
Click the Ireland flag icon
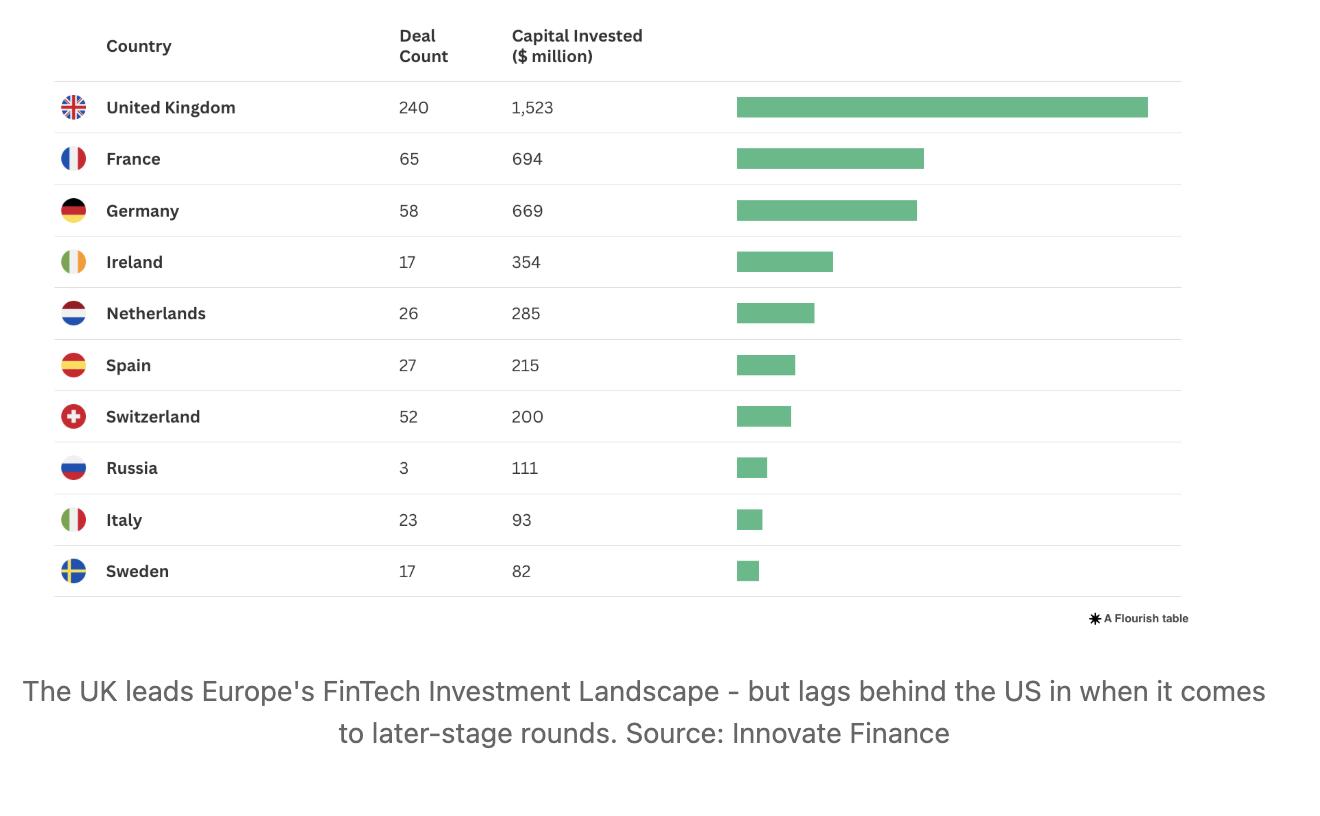73,262
